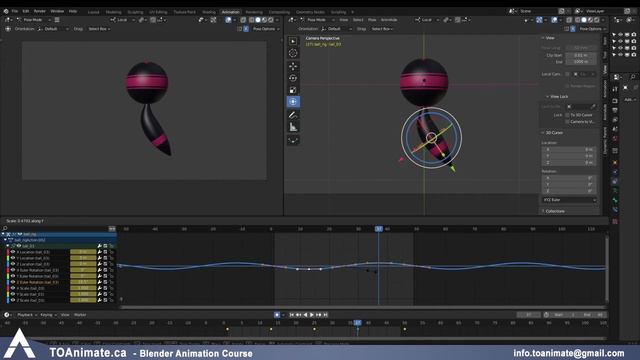Collapse the View Lock subpanel
Viewport: 640px width, 360px height.
click(547, 97)
